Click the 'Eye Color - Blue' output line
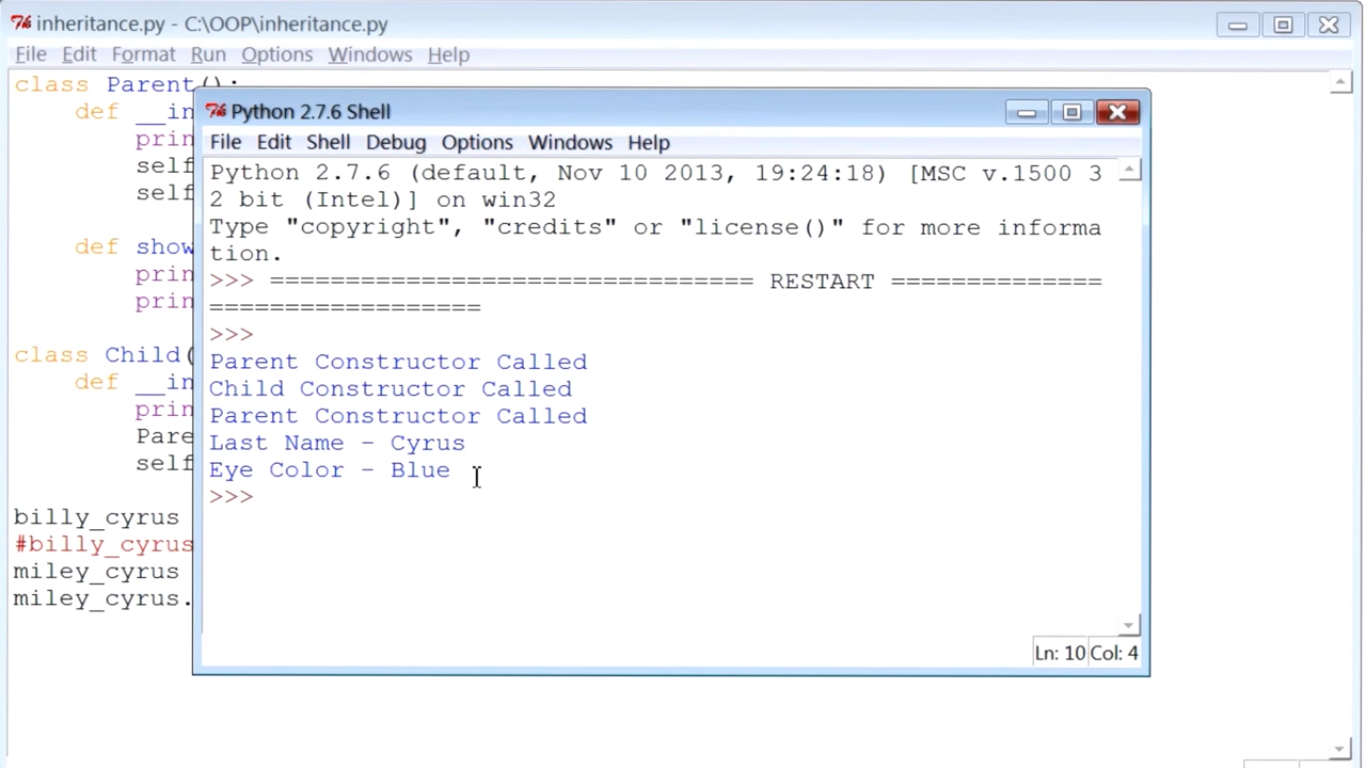Image resolution: width=1366 pixels, height=768 pixels. click(329, 470)
